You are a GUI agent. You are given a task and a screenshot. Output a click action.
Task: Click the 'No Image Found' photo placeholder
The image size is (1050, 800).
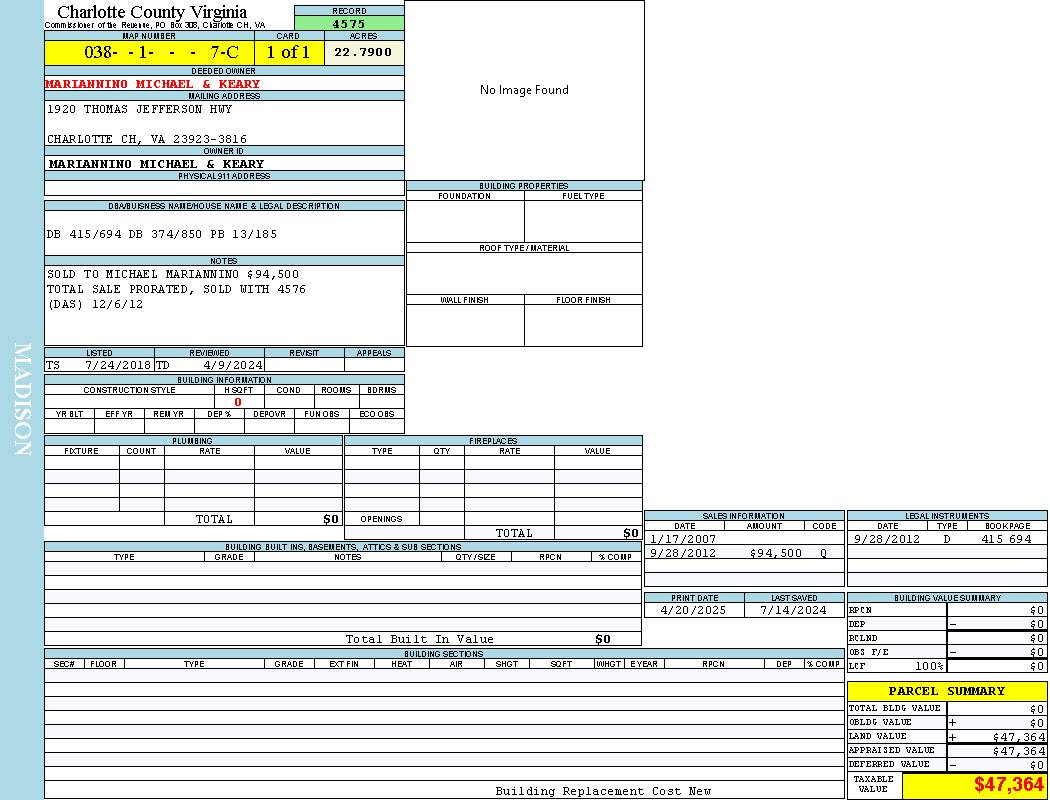524,90
